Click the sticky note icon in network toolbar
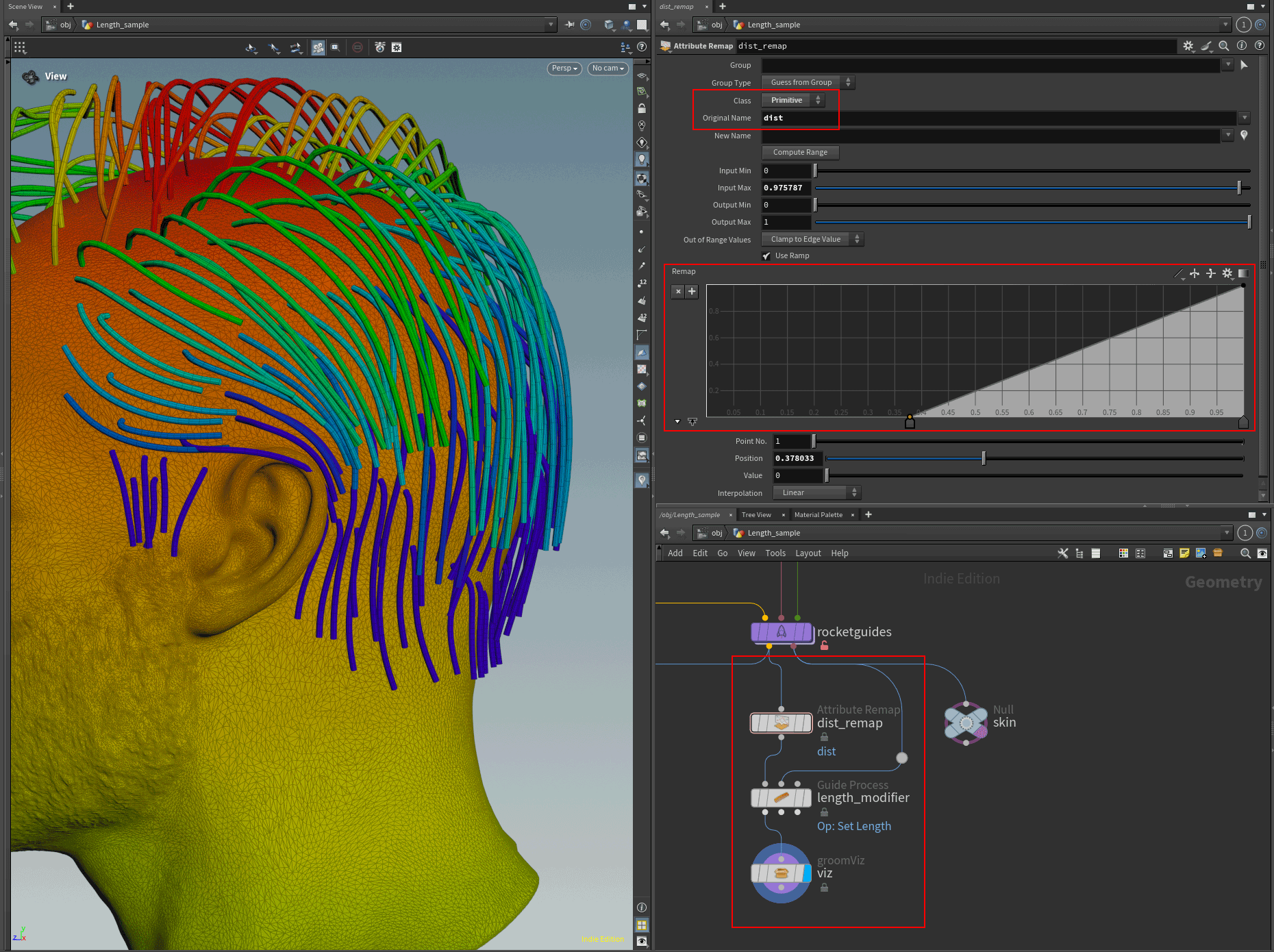1274x952 pixels. (1185, 553)
